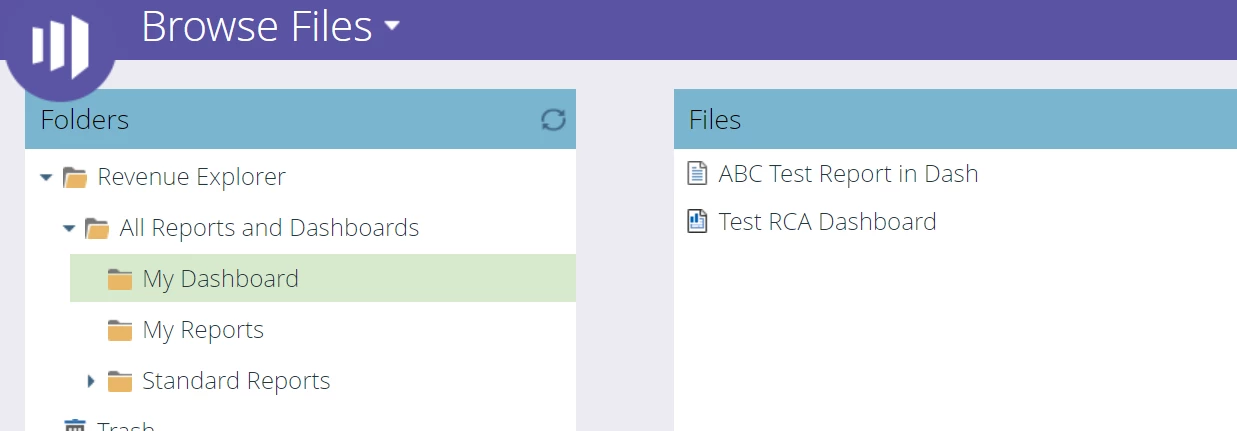The height and width of the screenshot is (431, 1237).
Task: Click the All Reports and Dashboards folder icon
Action: tap(97, 229)
